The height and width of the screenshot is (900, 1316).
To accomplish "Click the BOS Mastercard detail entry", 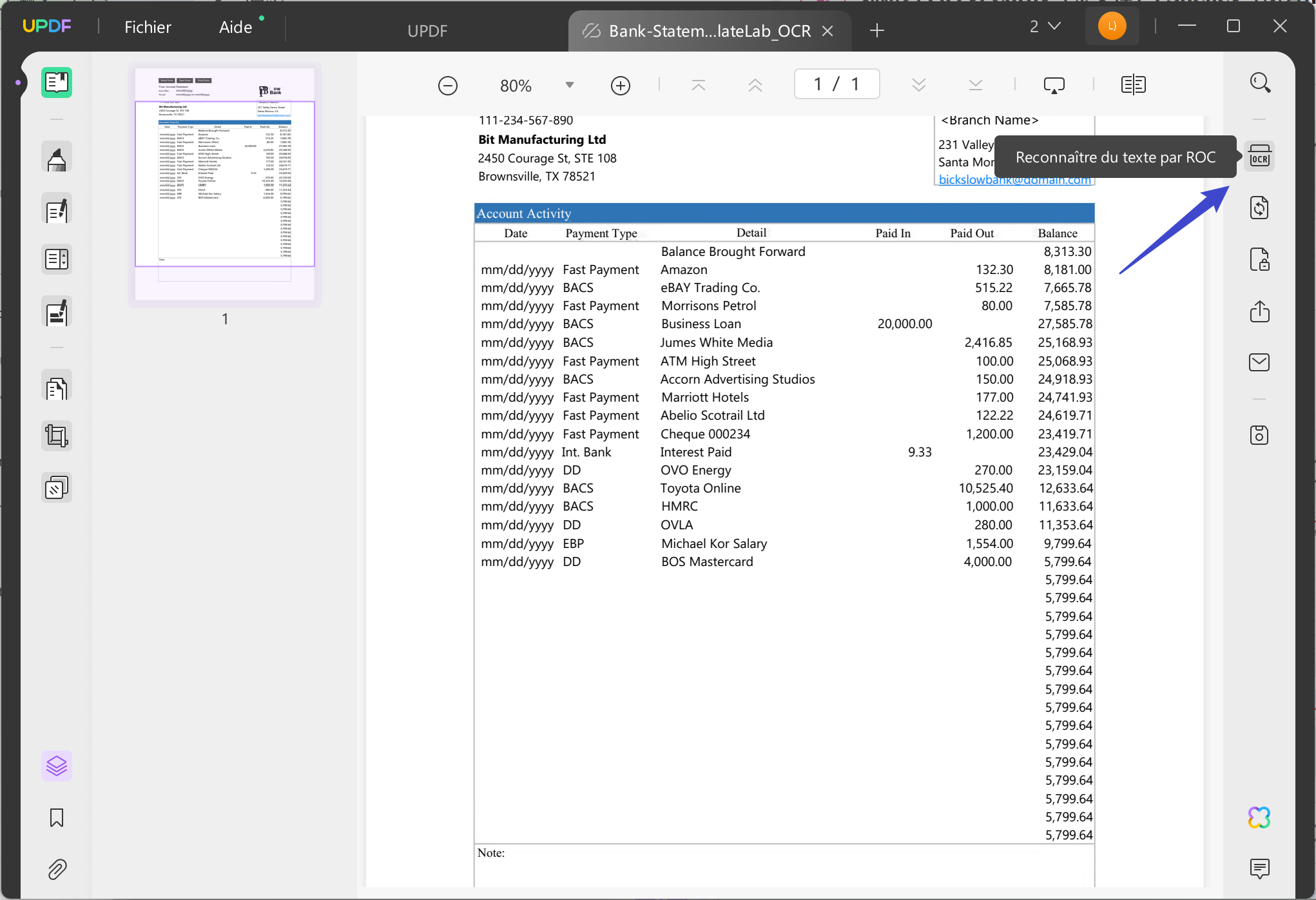I will point(707,562).
